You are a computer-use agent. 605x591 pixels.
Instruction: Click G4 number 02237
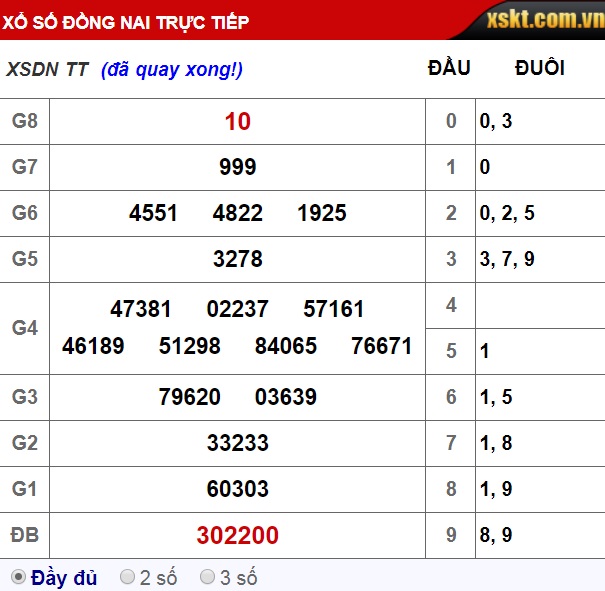pos(237,309)
